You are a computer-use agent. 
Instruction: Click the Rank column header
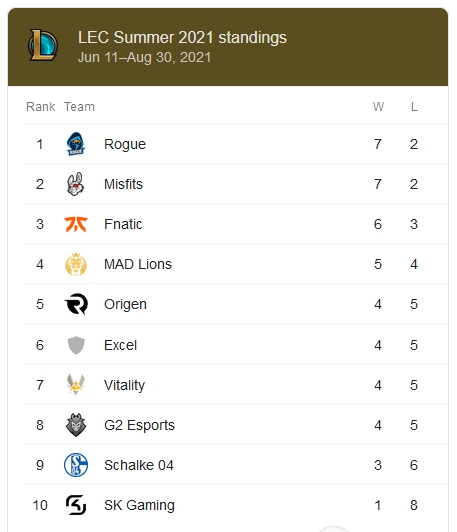coord(40,107)
